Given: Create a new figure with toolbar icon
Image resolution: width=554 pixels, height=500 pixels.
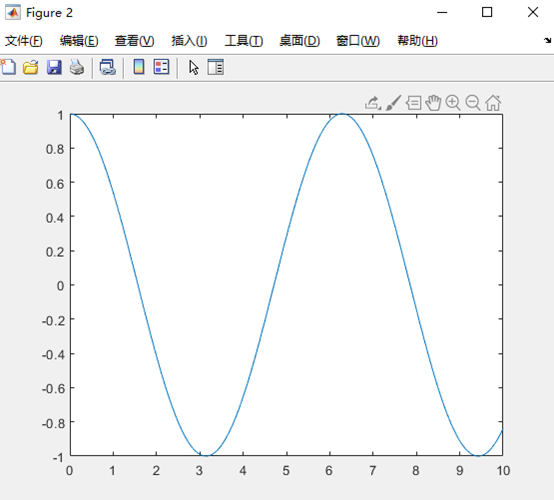Looking at the screenshot, I should pos(8,67).
